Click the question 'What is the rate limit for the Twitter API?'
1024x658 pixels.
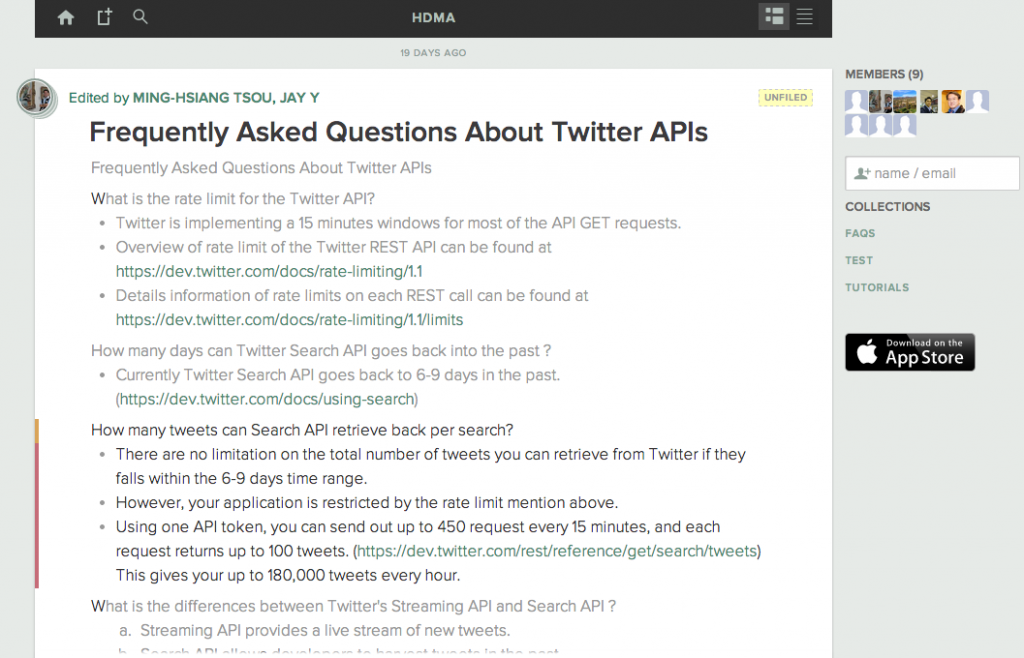click(x=232, y=198)
